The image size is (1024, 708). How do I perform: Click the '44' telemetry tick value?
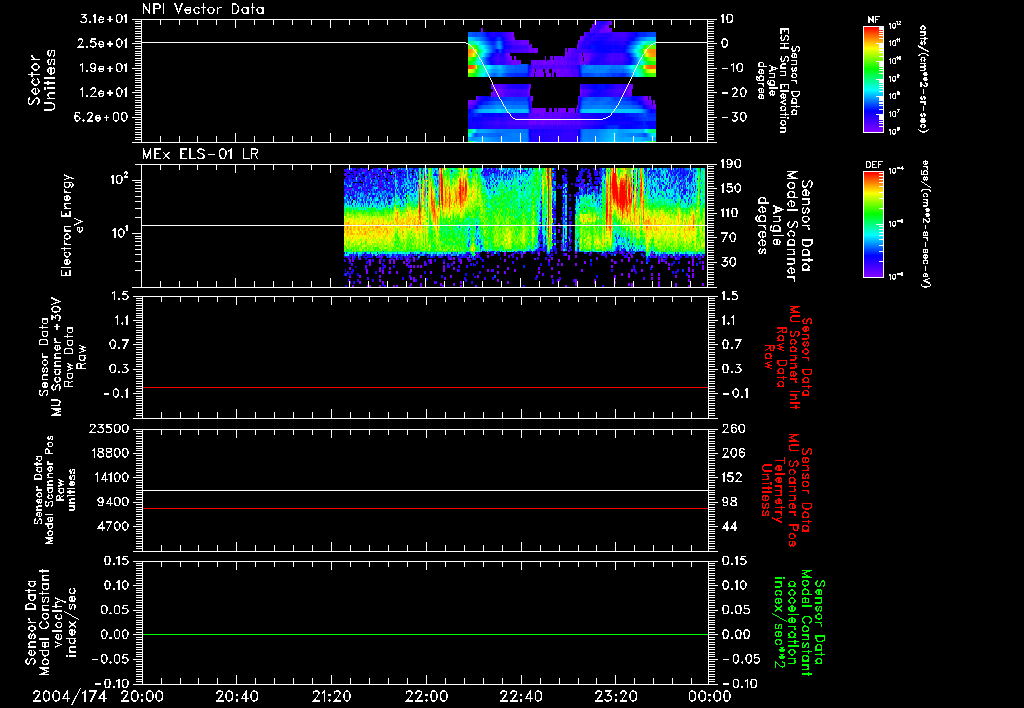(729, 526)
